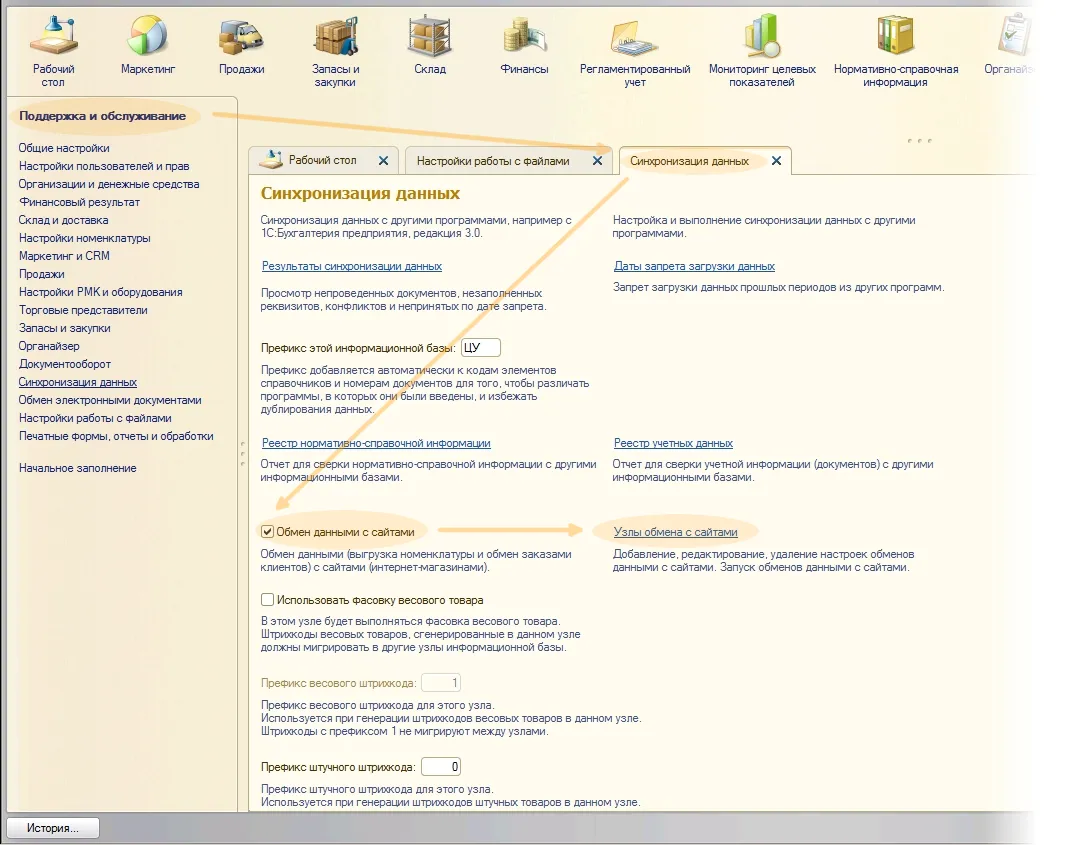Image resolution: width=1066 pixels, height=845 pixels.
Task: Close the Синхронизация данных tab
Action: click(x=776, y=161)
